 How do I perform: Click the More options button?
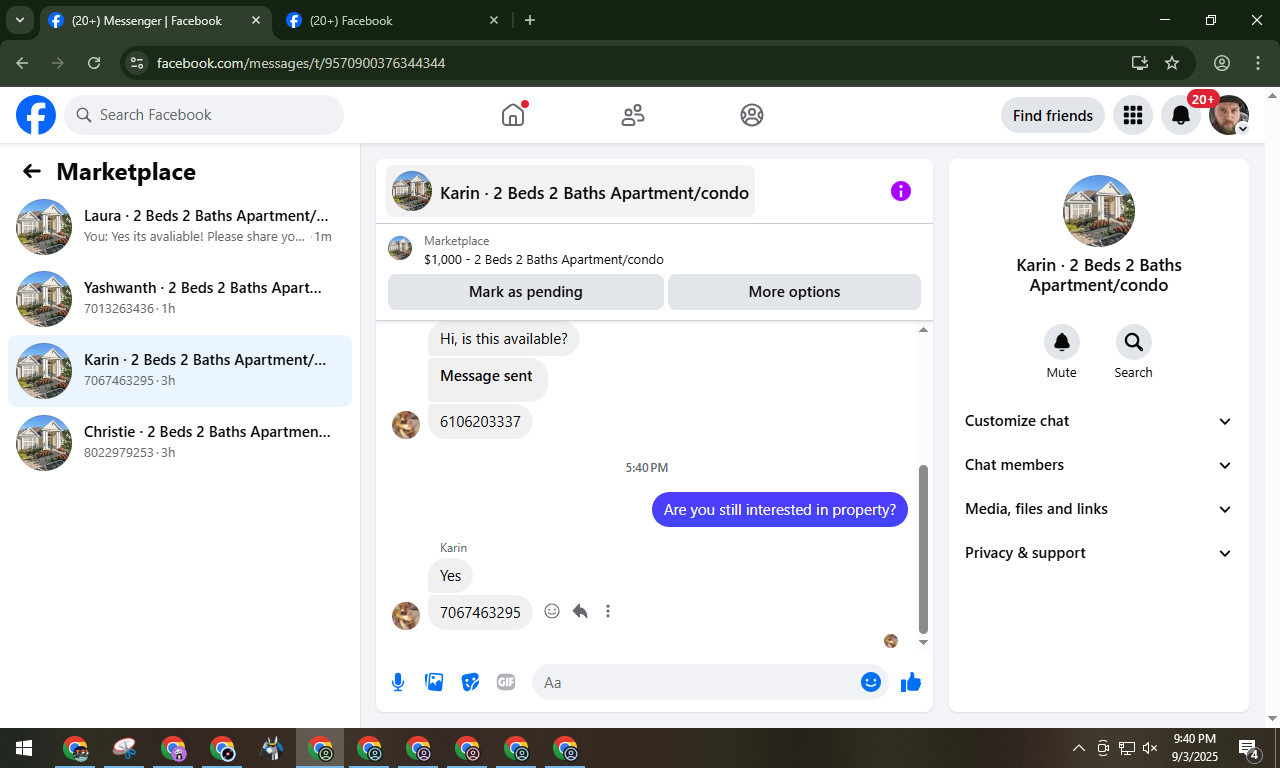click(x=794, y=292)
